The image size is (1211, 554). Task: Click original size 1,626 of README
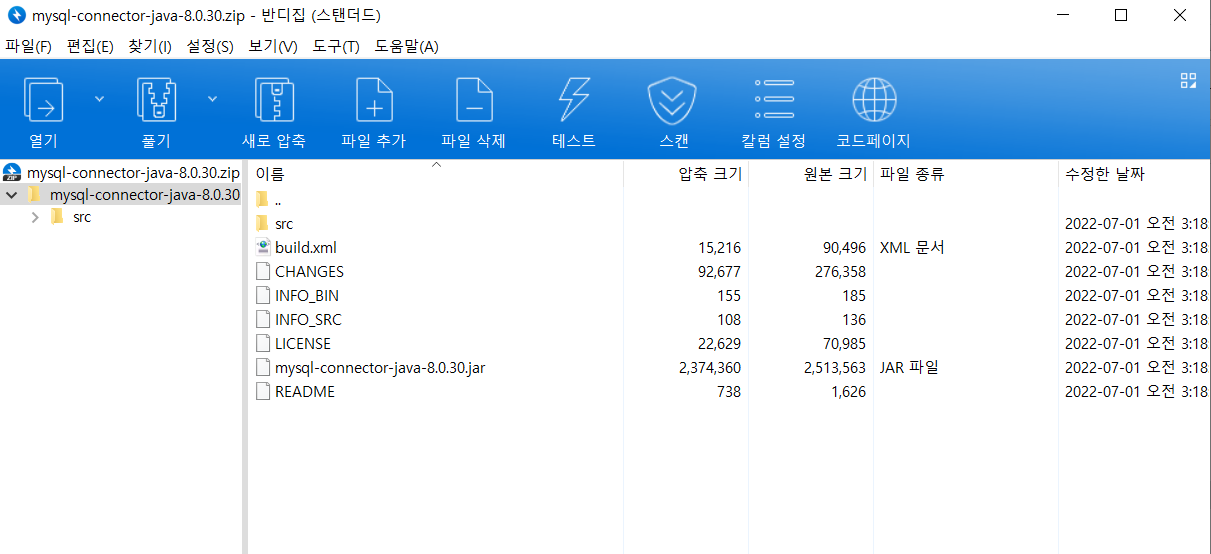tap(848, 392)
